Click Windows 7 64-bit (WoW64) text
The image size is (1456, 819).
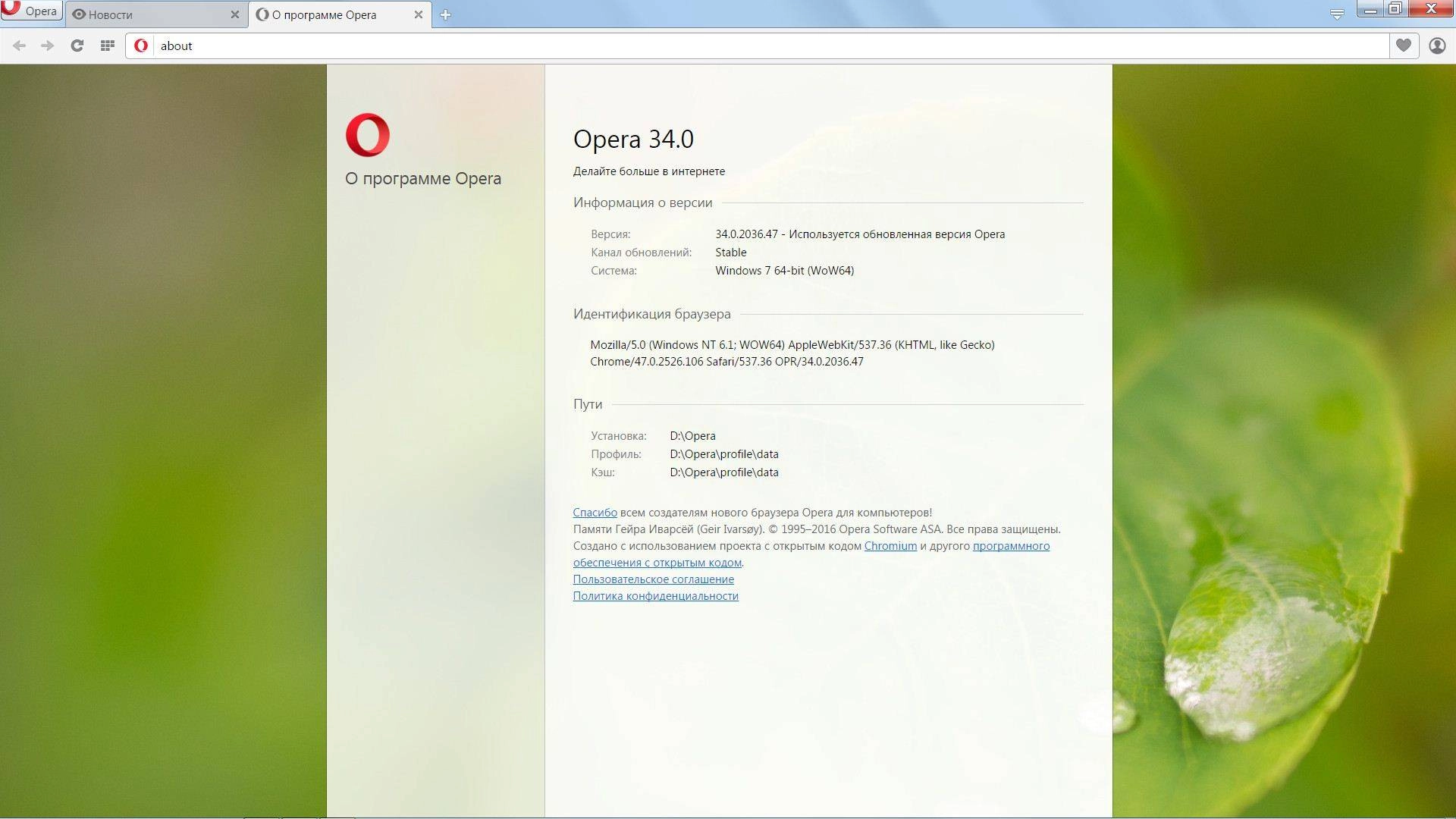point(784,271)
